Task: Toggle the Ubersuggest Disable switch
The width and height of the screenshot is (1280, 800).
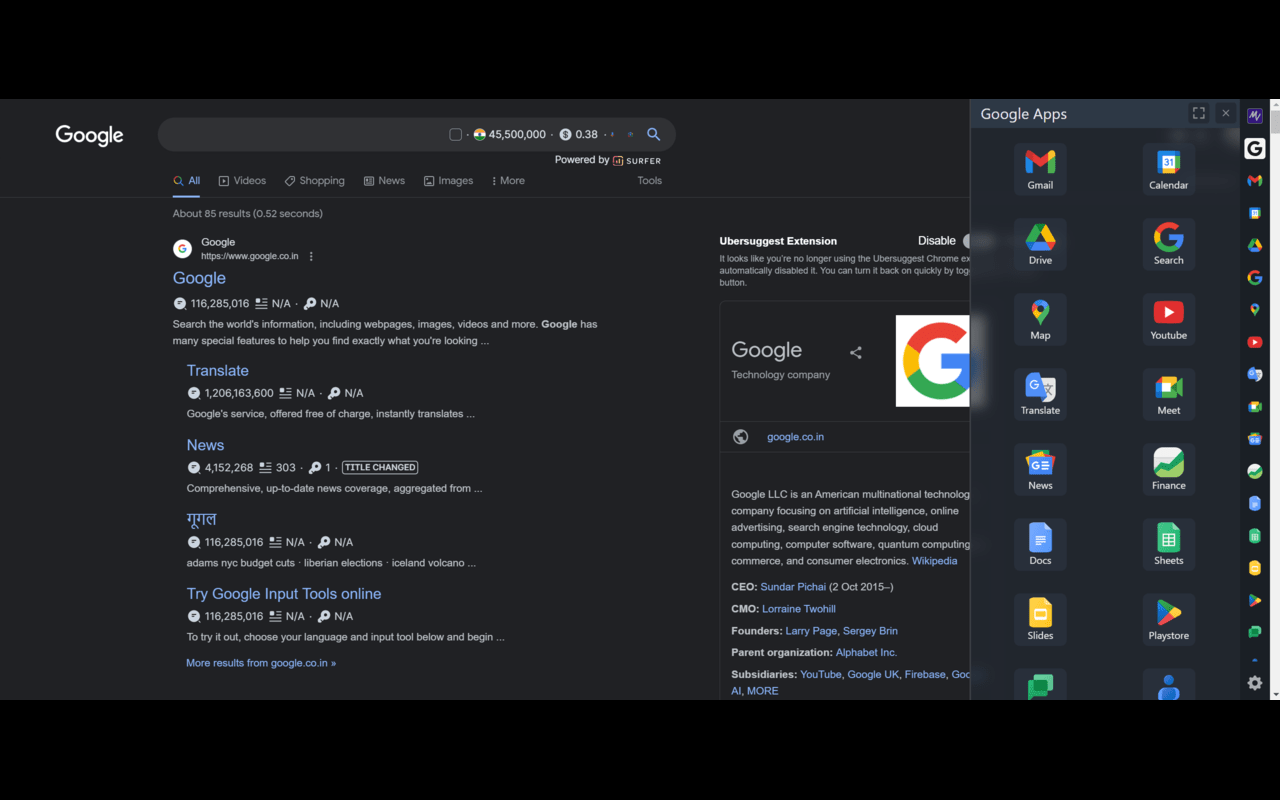Action: [x=971, y=241]
